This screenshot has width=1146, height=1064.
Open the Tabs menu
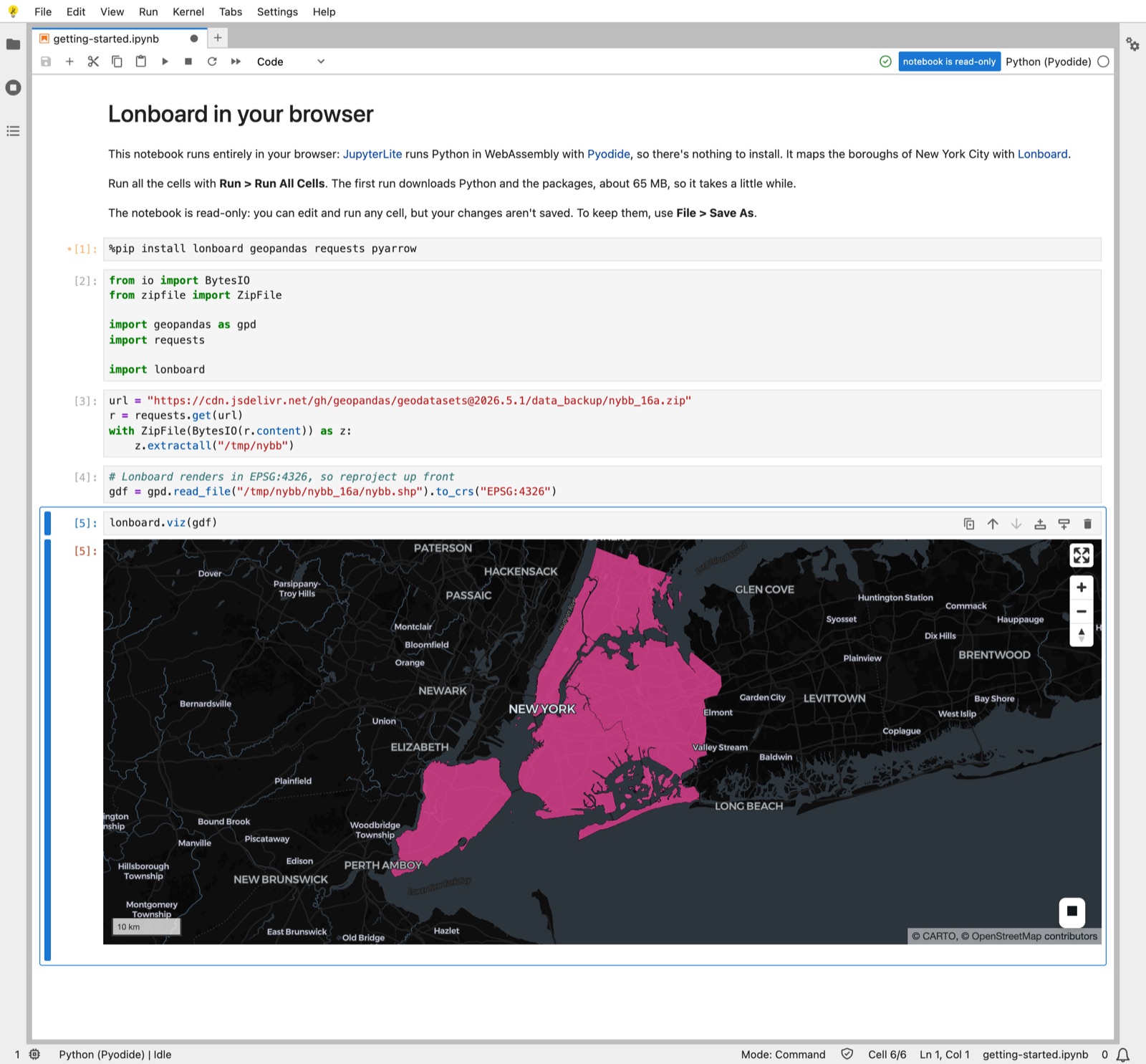231,11
